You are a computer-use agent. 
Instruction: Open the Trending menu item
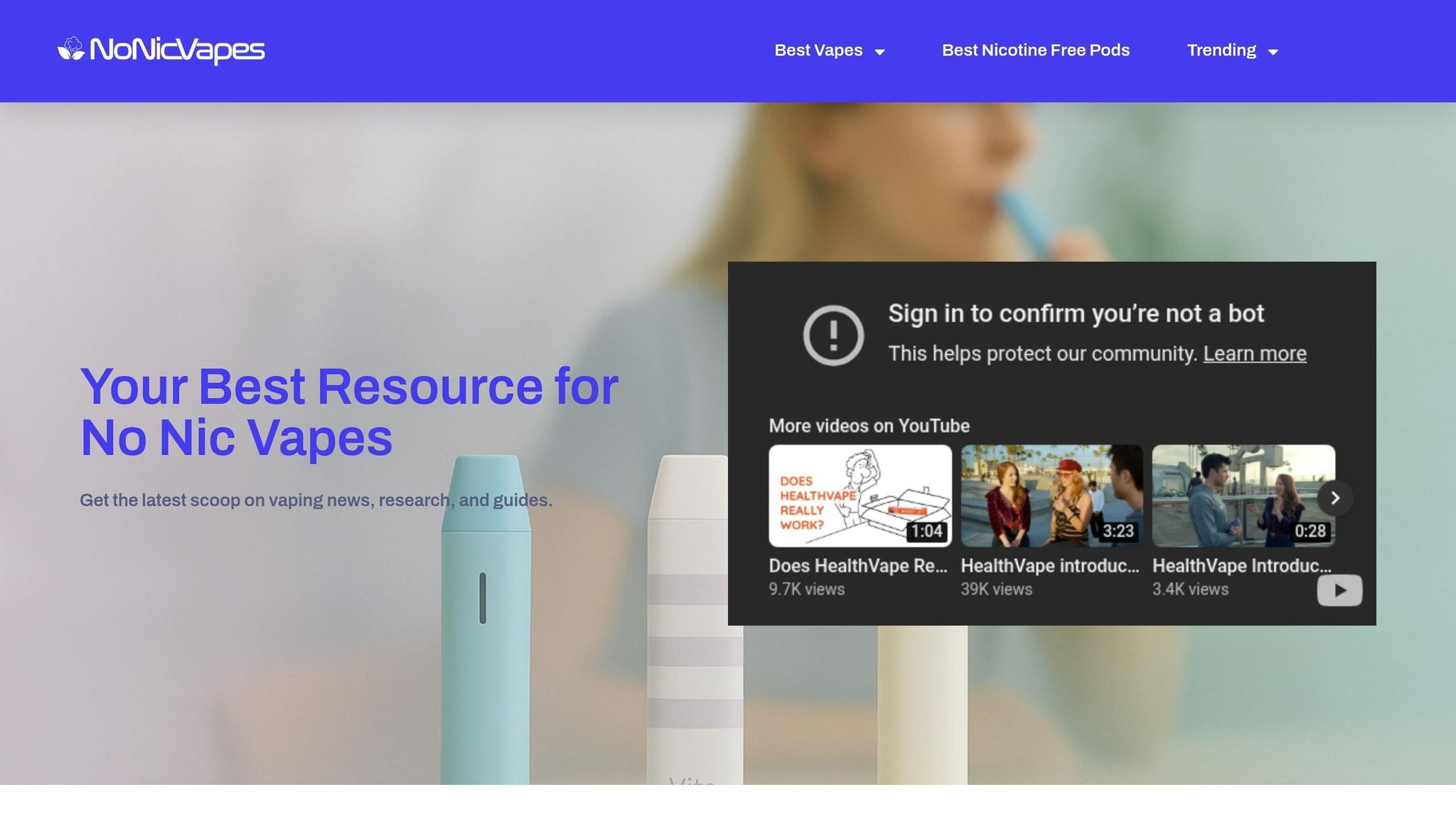pyautogui.click(x=1221, y=50)
